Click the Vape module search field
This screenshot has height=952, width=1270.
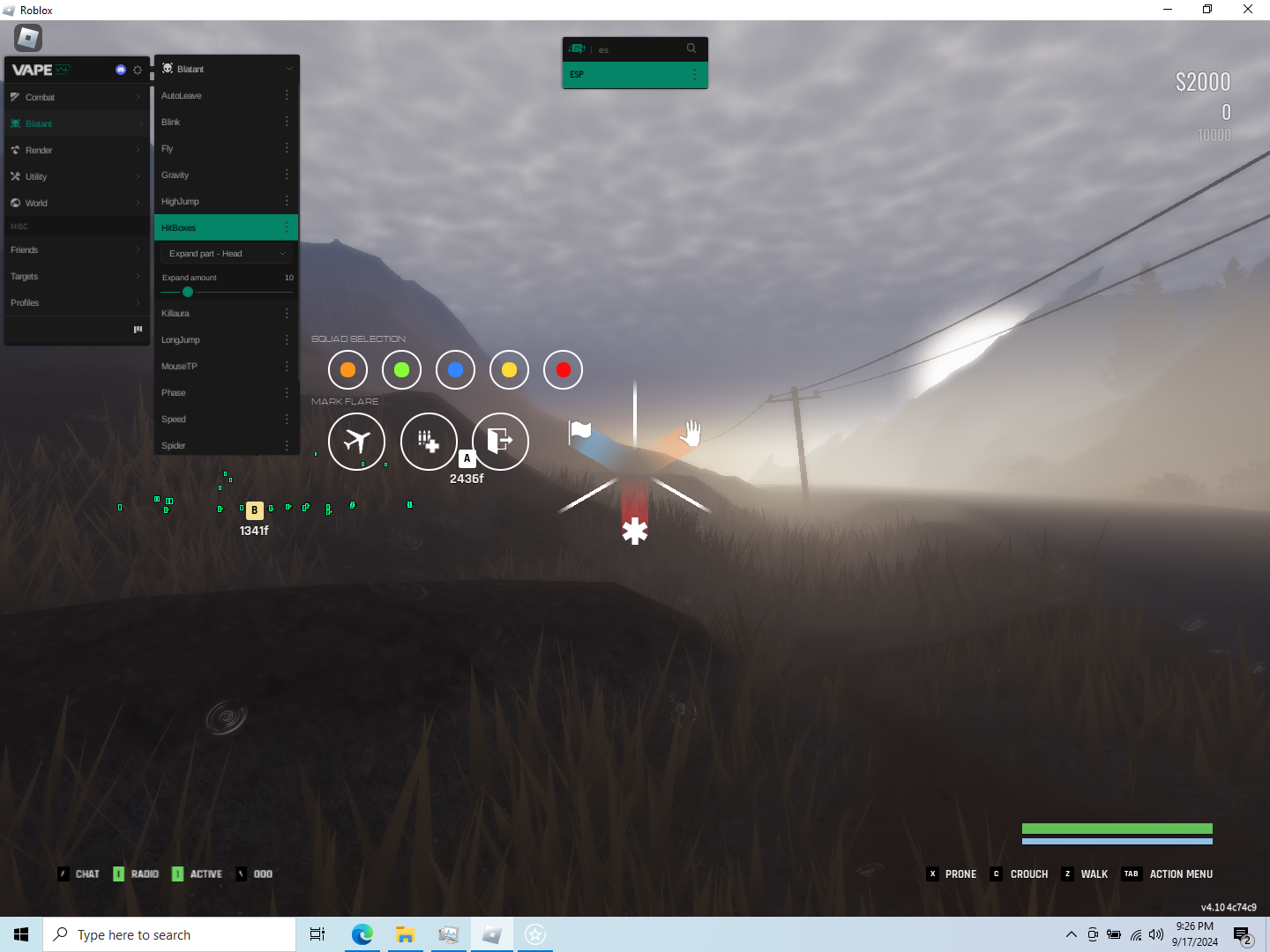(x=639, y=49)
